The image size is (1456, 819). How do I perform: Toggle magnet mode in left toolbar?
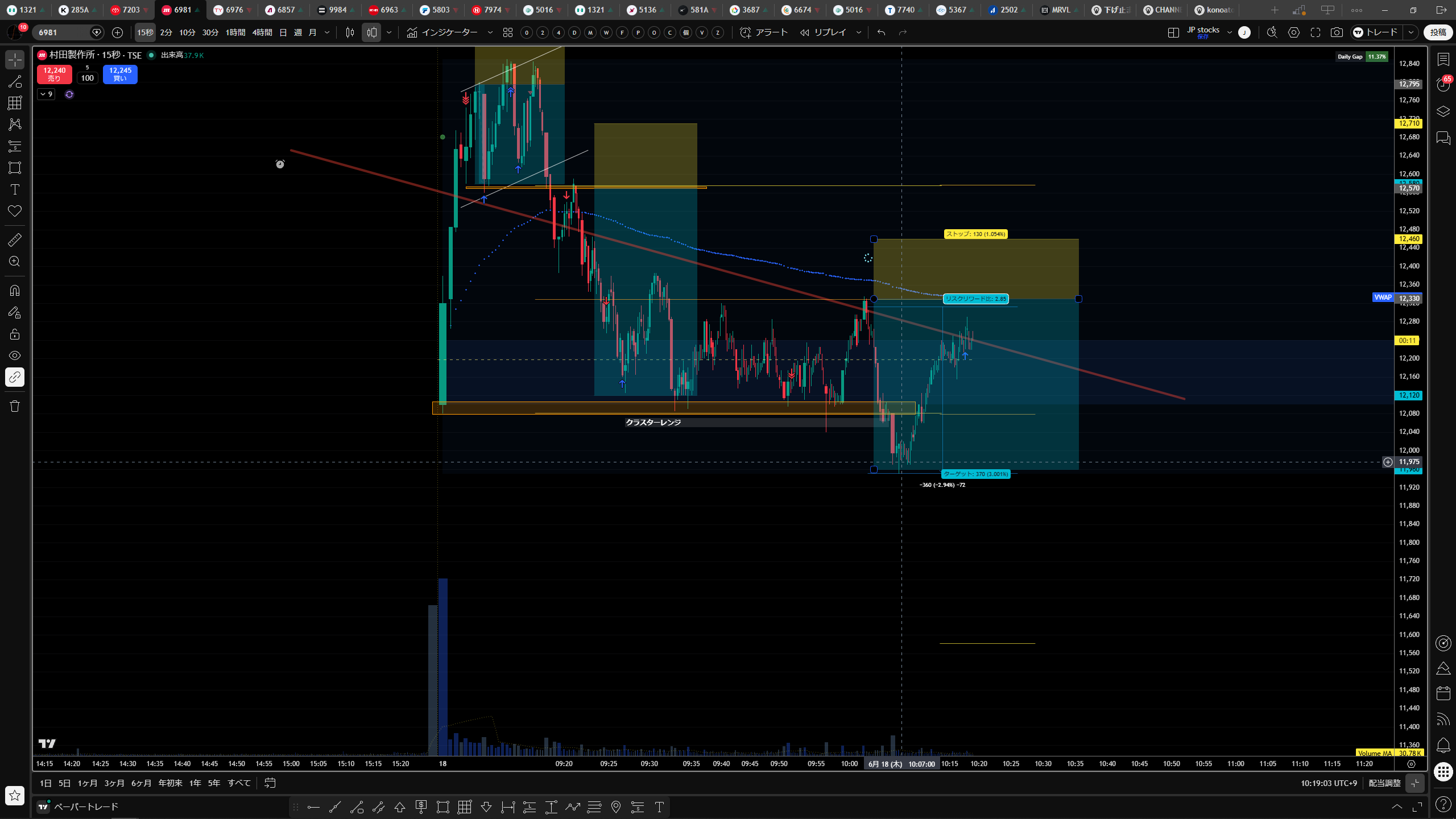pyautogui.click(x=15, y=291)
